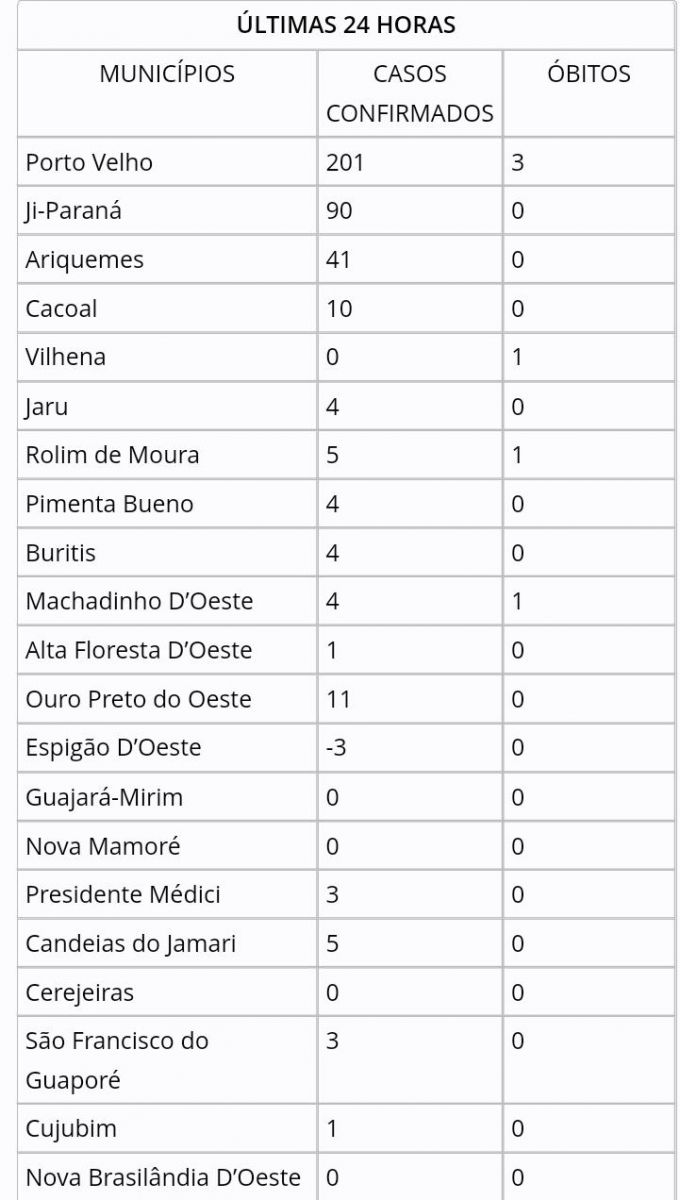Select the São Francisco do Guaporé cell
The image size is (680, 1200).
(117, 1060)
